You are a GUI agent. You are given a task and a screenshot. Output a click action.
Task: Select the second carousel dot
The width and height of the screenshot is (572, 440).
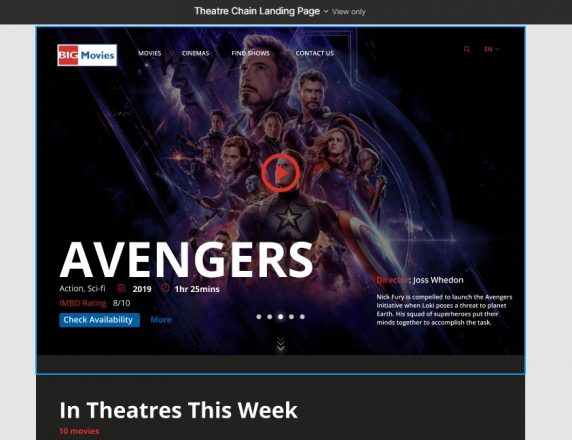(x=270, y=317)
